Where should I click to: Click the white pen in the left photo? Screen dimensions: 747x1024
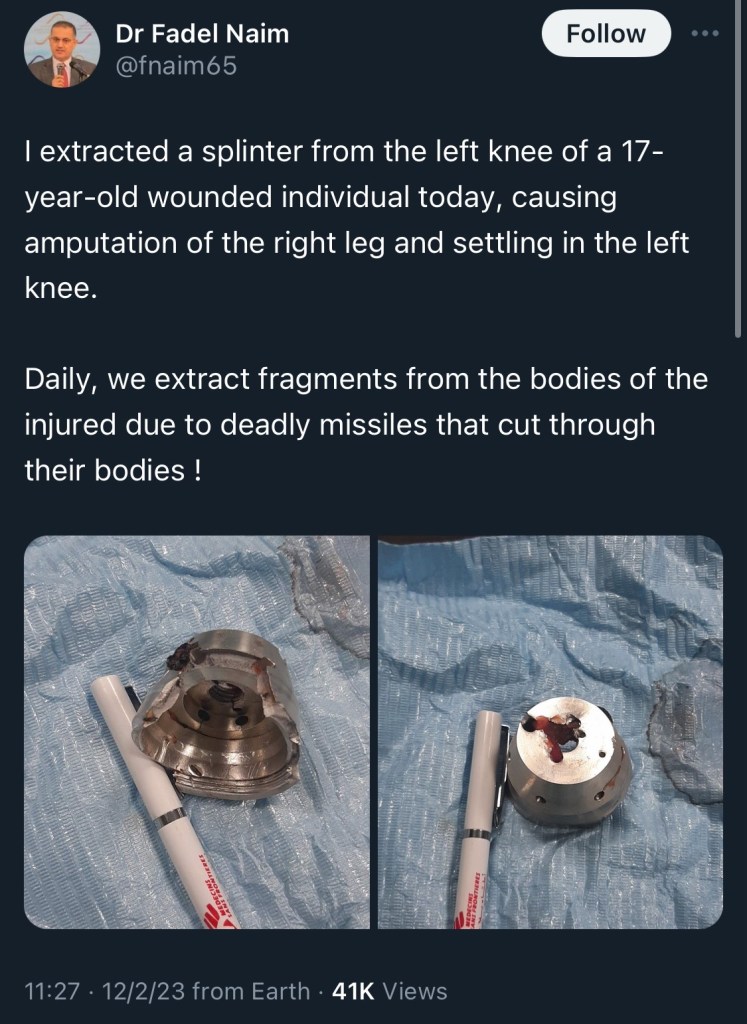[x=163, y=802]
